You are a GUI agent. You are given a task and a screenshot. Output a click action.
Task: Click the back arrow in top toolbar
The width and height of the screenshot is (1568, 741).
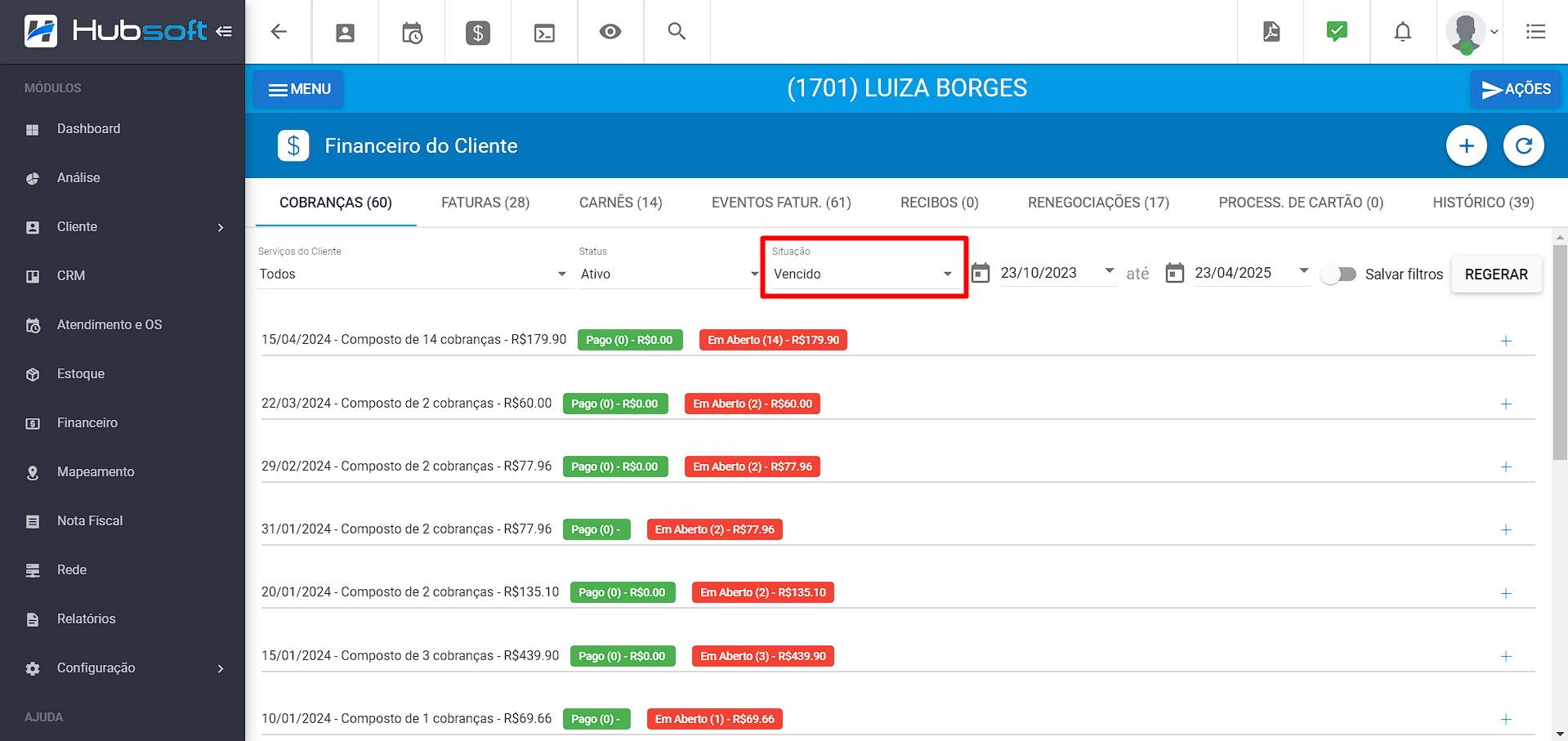tap(279, 32)
